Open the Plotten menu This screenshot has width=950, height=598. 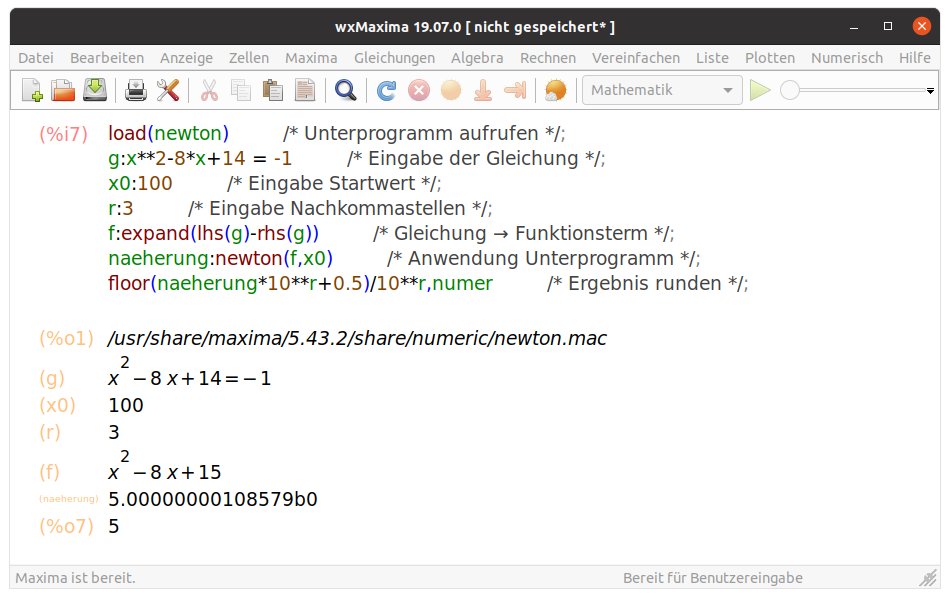(x=769, y=58)
